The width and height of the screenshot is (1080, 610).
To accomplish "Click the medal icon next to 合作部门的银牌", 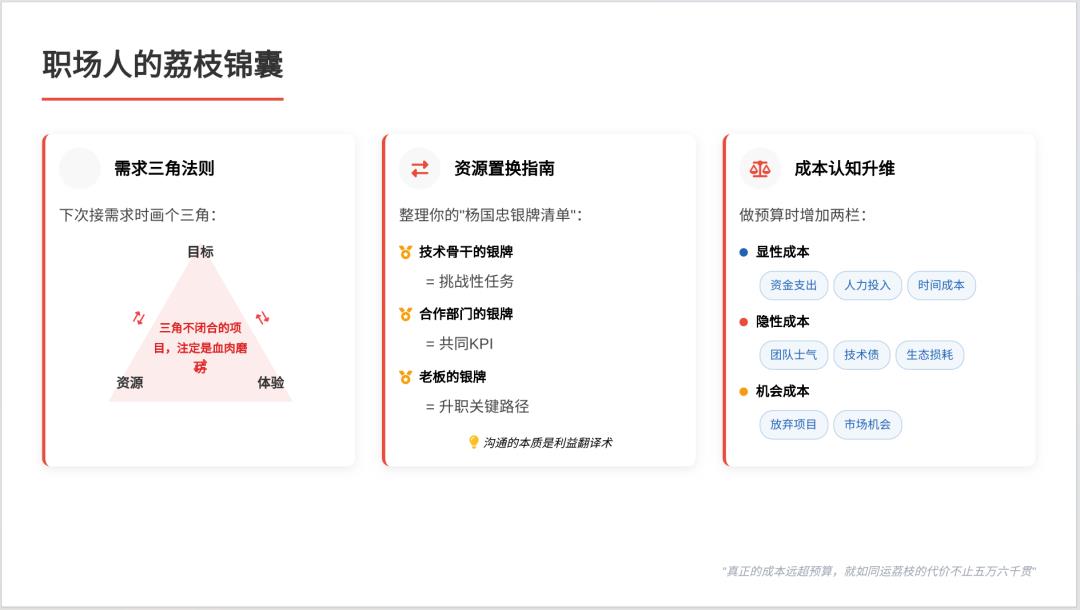I will 406,314.
